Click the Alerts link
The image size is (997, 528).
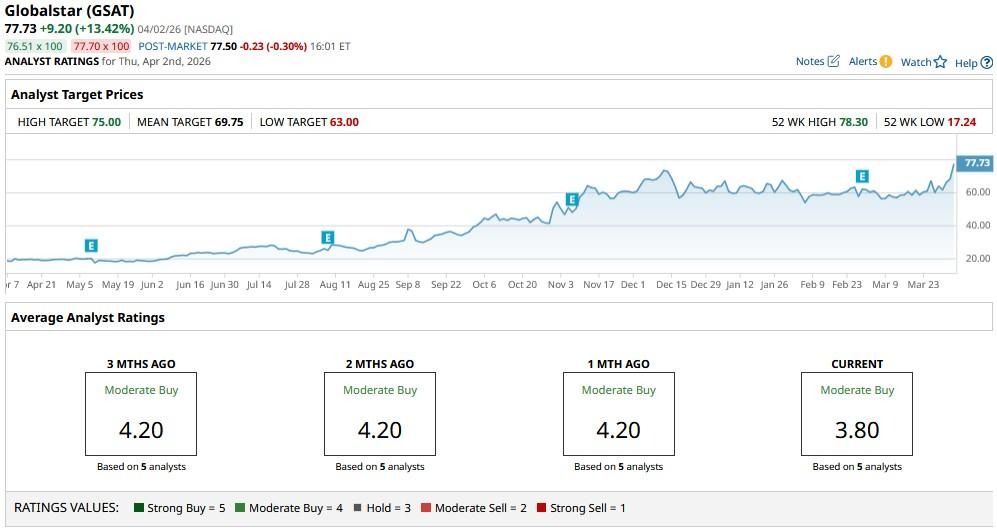863,61
